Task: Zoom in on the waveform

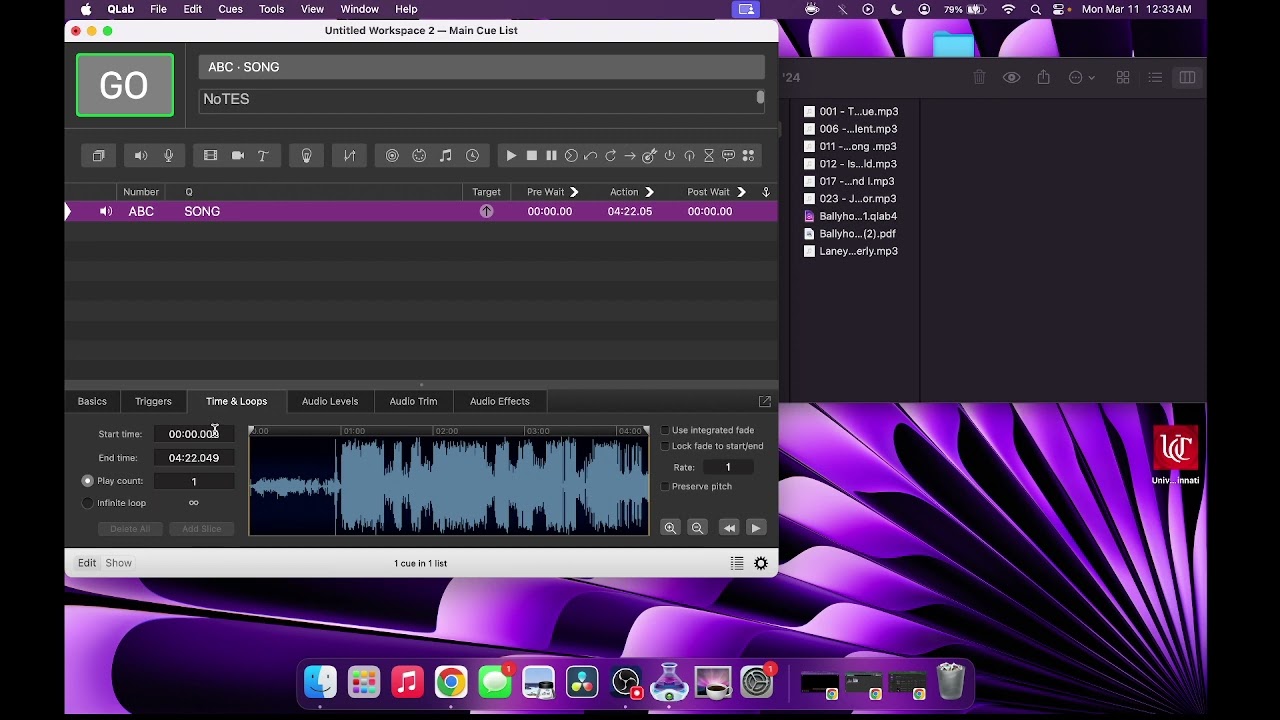Action: [670, 528]
